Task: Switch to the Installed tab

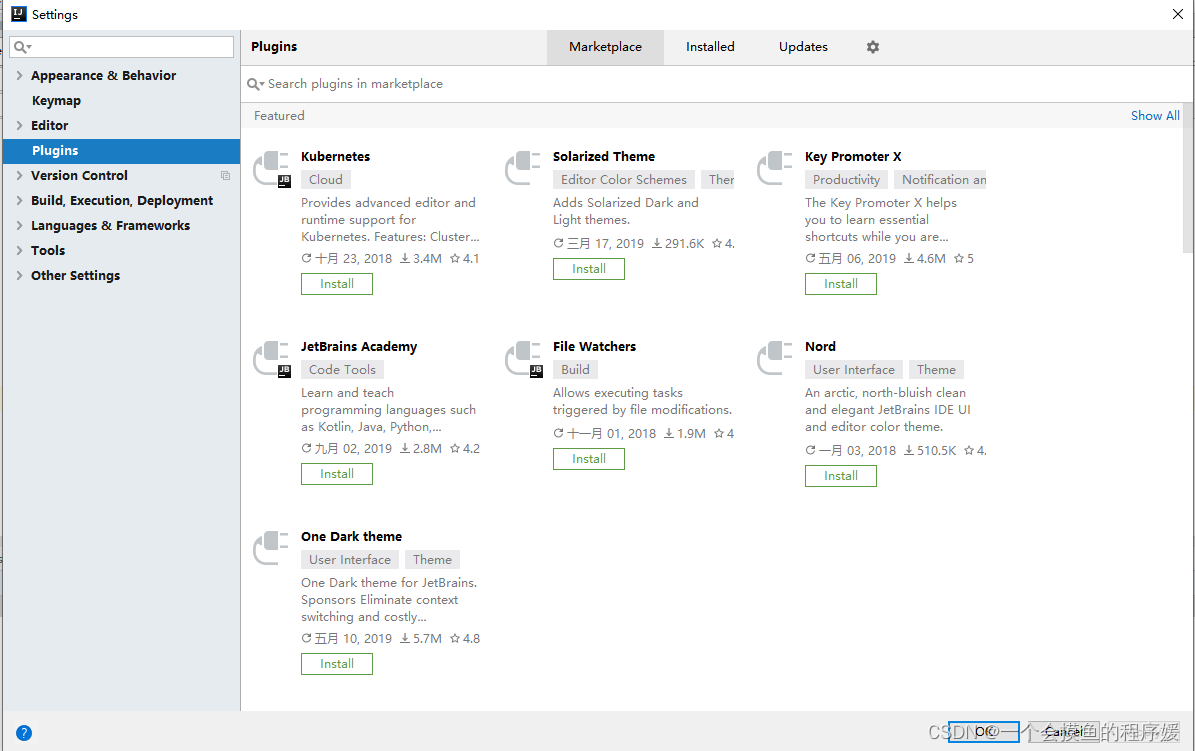Action: [x=710, y=47]
